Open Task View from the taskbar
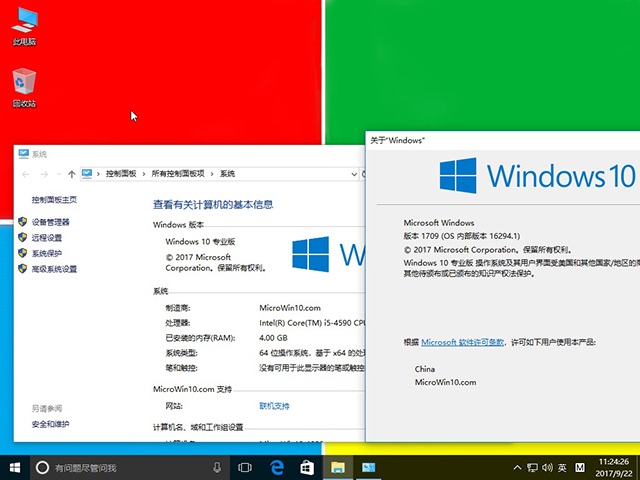 [x=245, y=467]
